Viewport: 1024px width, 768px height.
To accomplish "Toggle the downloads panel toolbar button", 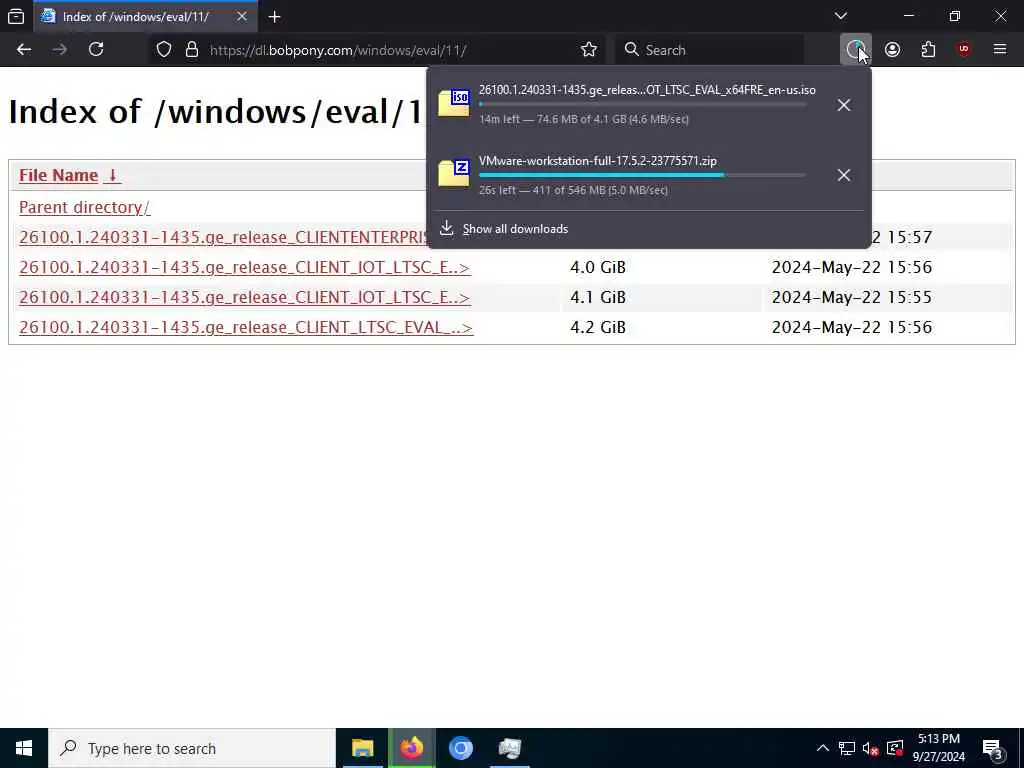I will tap(856, 50).
